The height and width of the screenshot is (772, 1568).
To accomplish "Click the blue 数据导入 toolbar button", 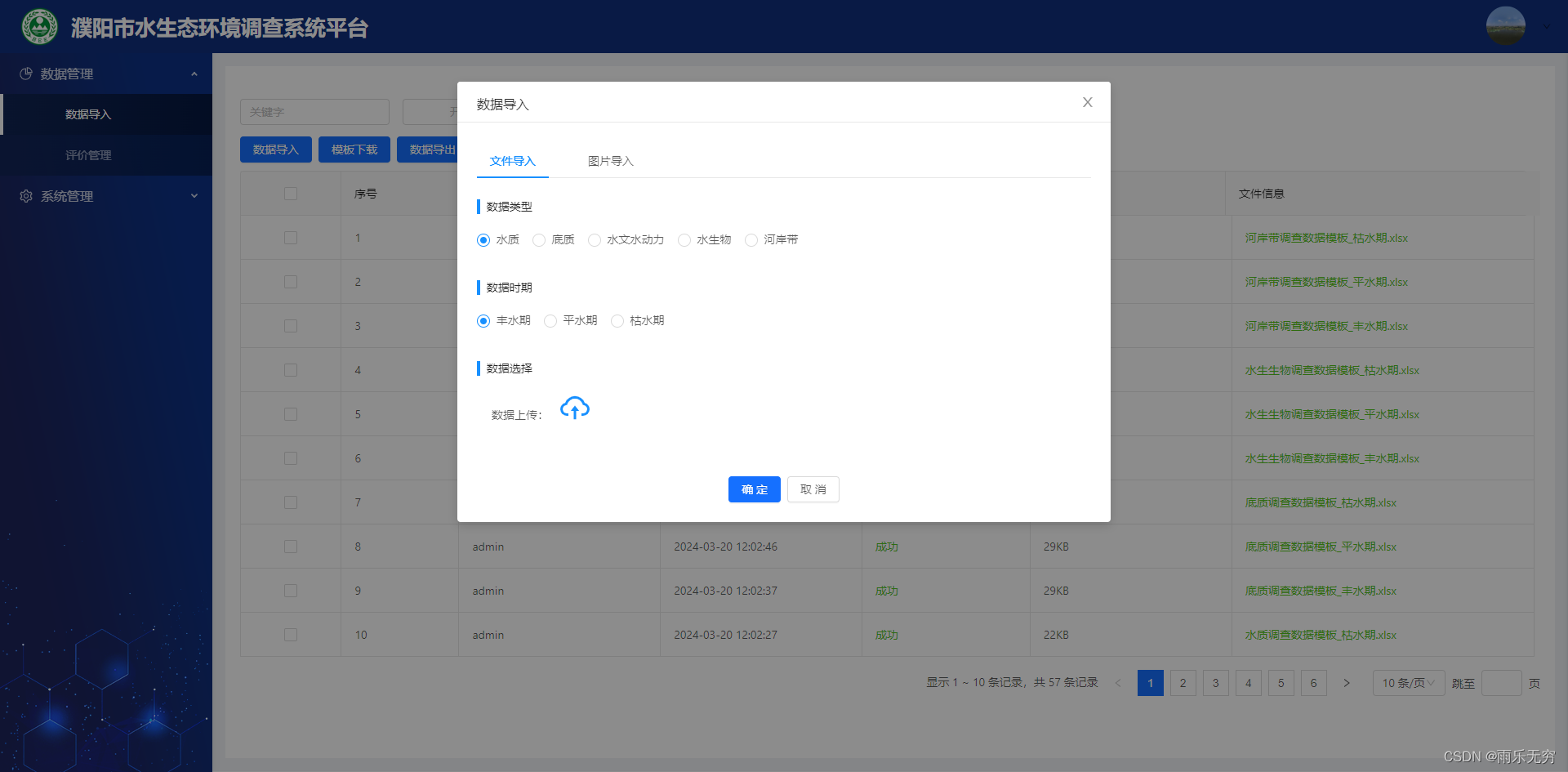I will (276, 149).
